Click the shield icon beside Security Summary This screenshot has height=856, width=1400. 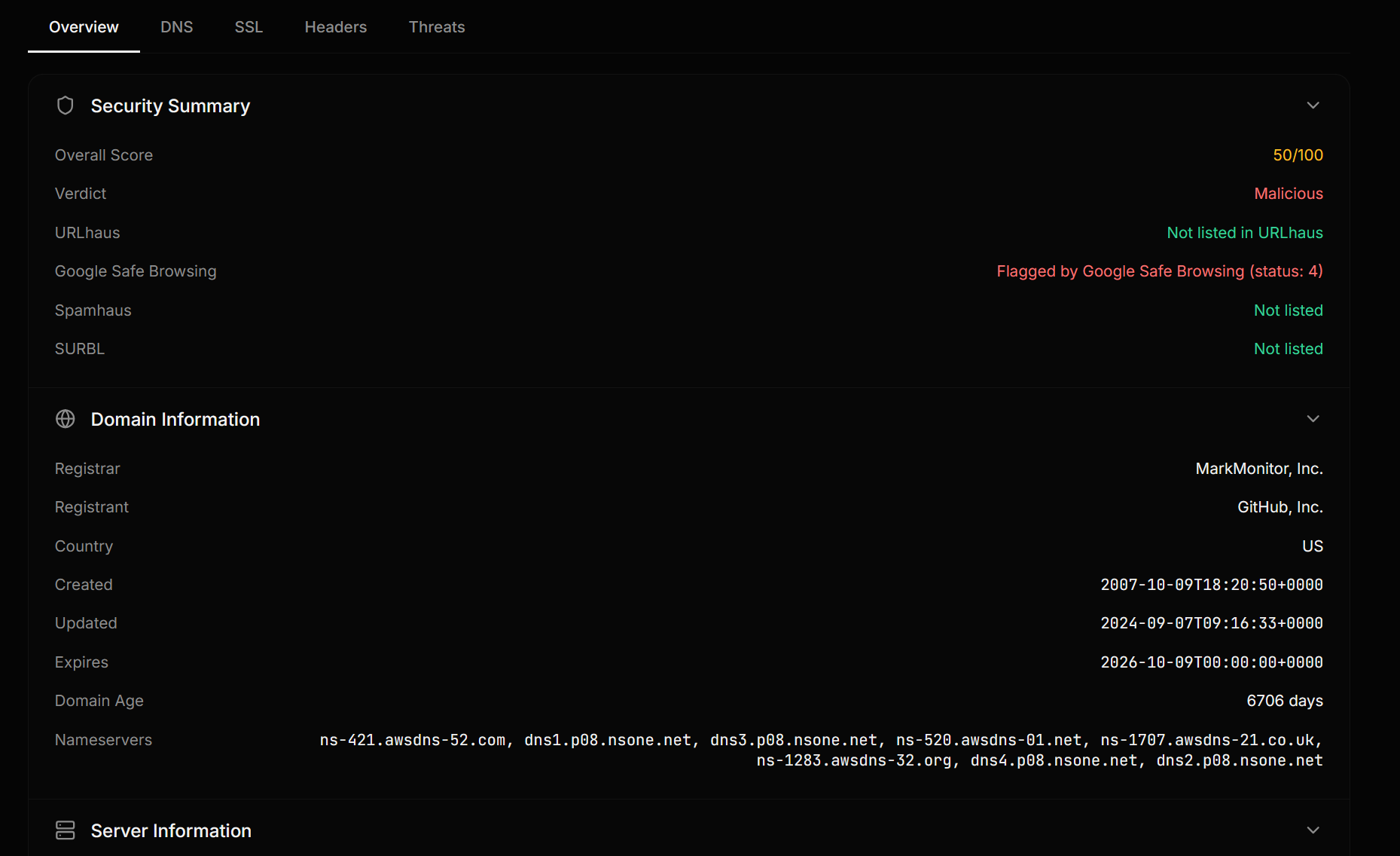click(66, 105)
